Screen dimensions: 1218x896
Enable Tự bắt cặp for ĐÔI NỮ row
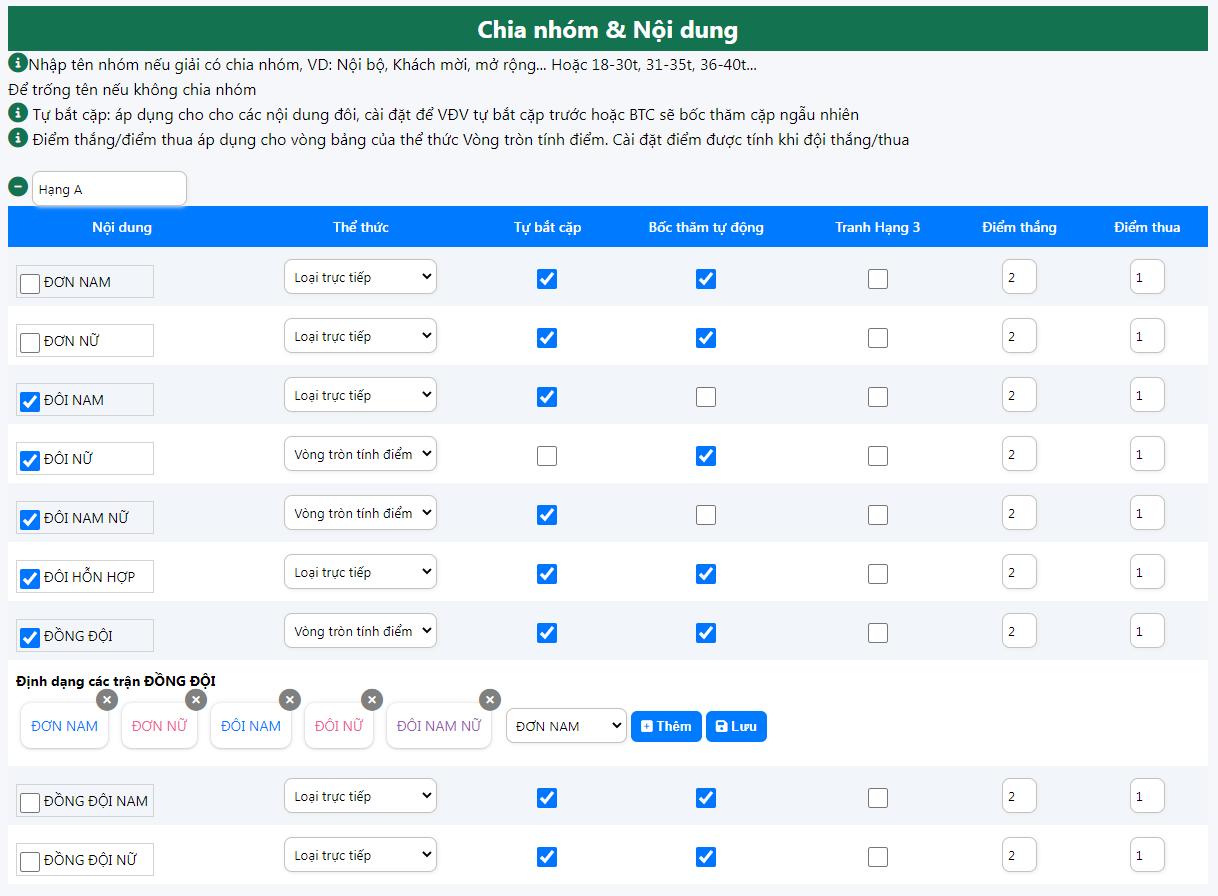(x=547, y=456)
